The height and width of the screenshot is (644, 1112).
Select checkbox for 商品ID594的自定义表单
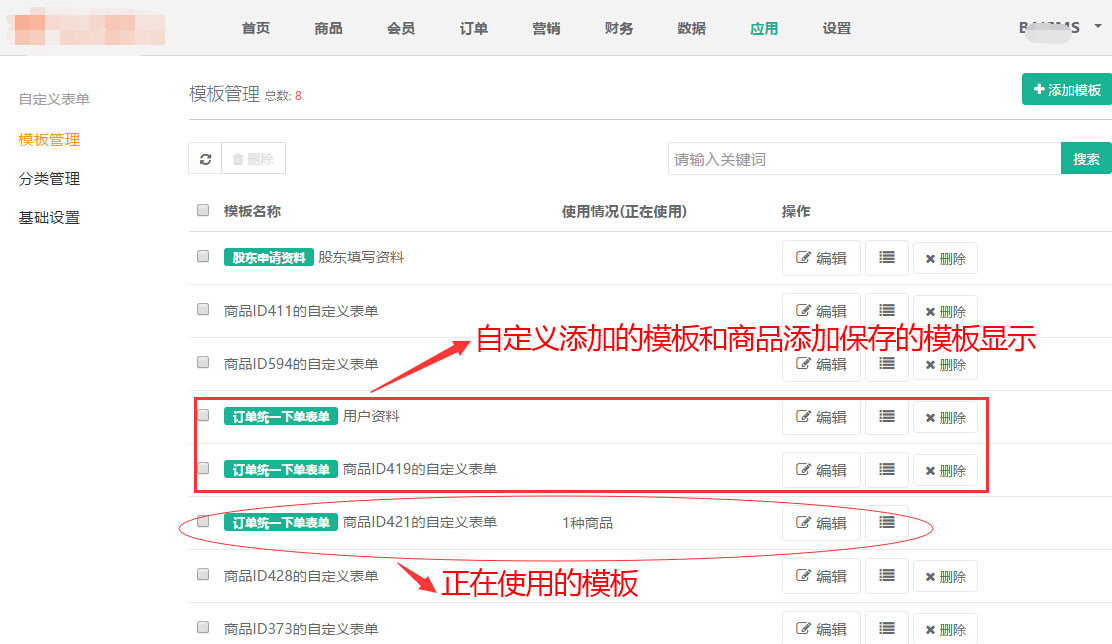203,362
